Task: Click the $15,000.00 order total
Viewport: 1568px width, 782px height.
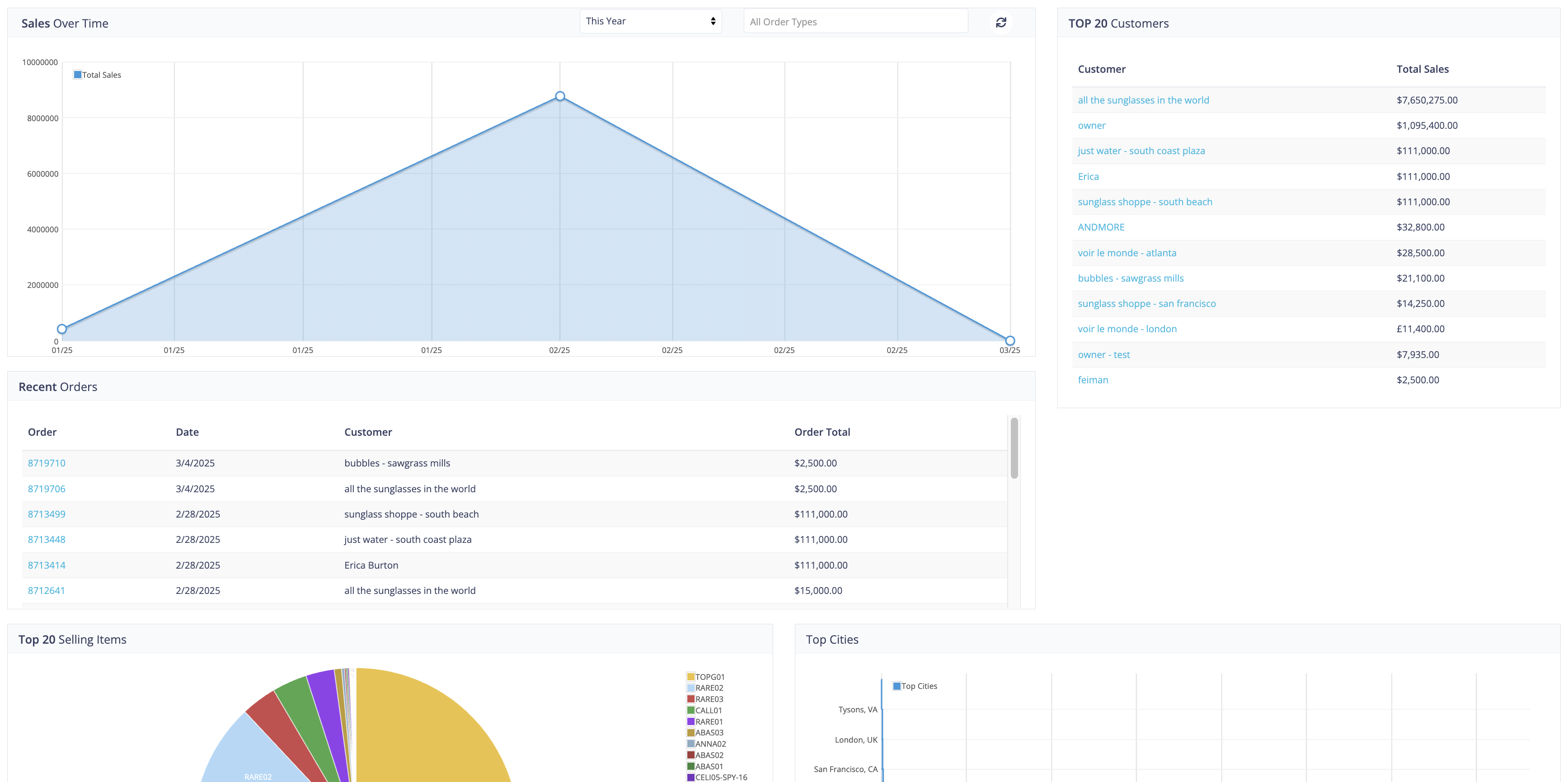Action: pyautogui.click(x=818, y=591)
